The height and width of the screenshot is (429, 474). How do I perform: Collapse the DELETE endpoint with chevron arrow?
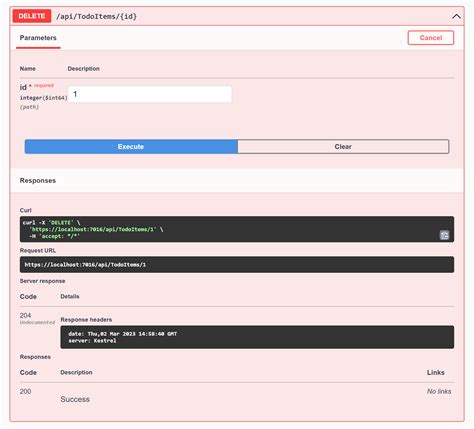(456, 16)
